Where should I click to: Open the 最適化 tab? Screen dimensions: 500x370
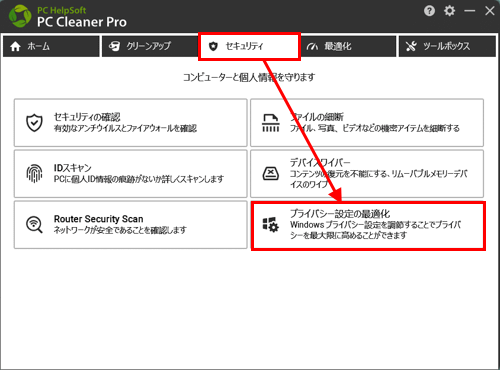(x=348, y=46)
